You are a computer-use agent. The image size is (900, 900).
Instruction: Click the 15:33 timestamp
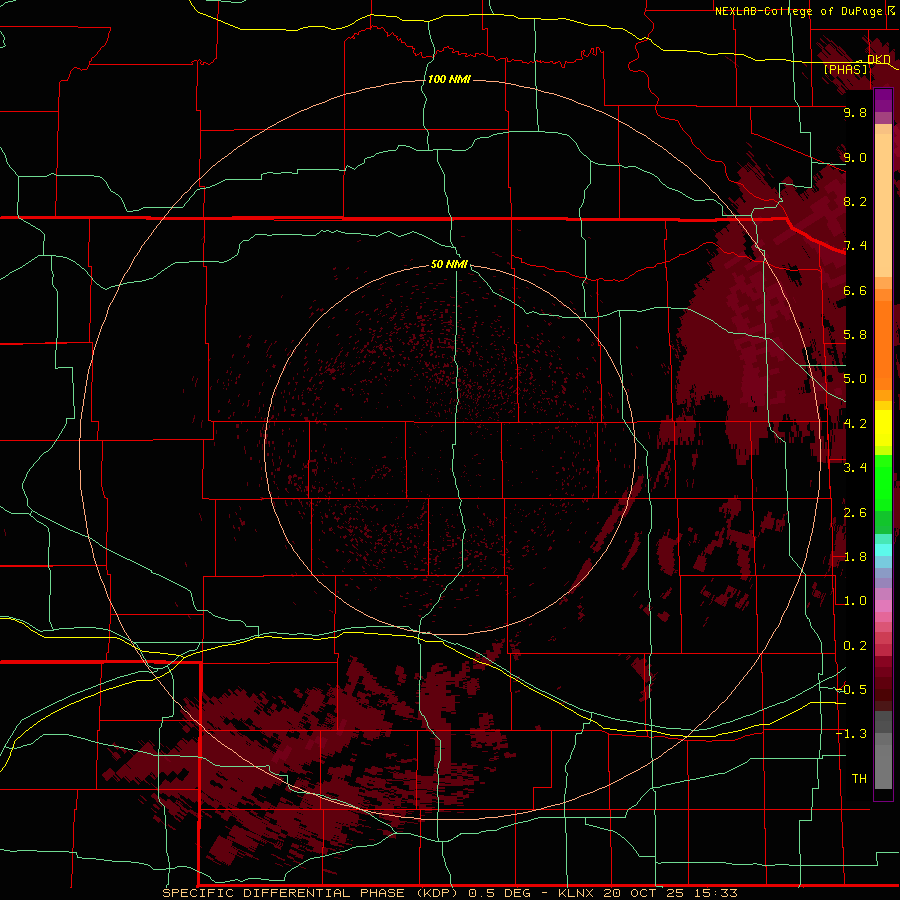715,893
